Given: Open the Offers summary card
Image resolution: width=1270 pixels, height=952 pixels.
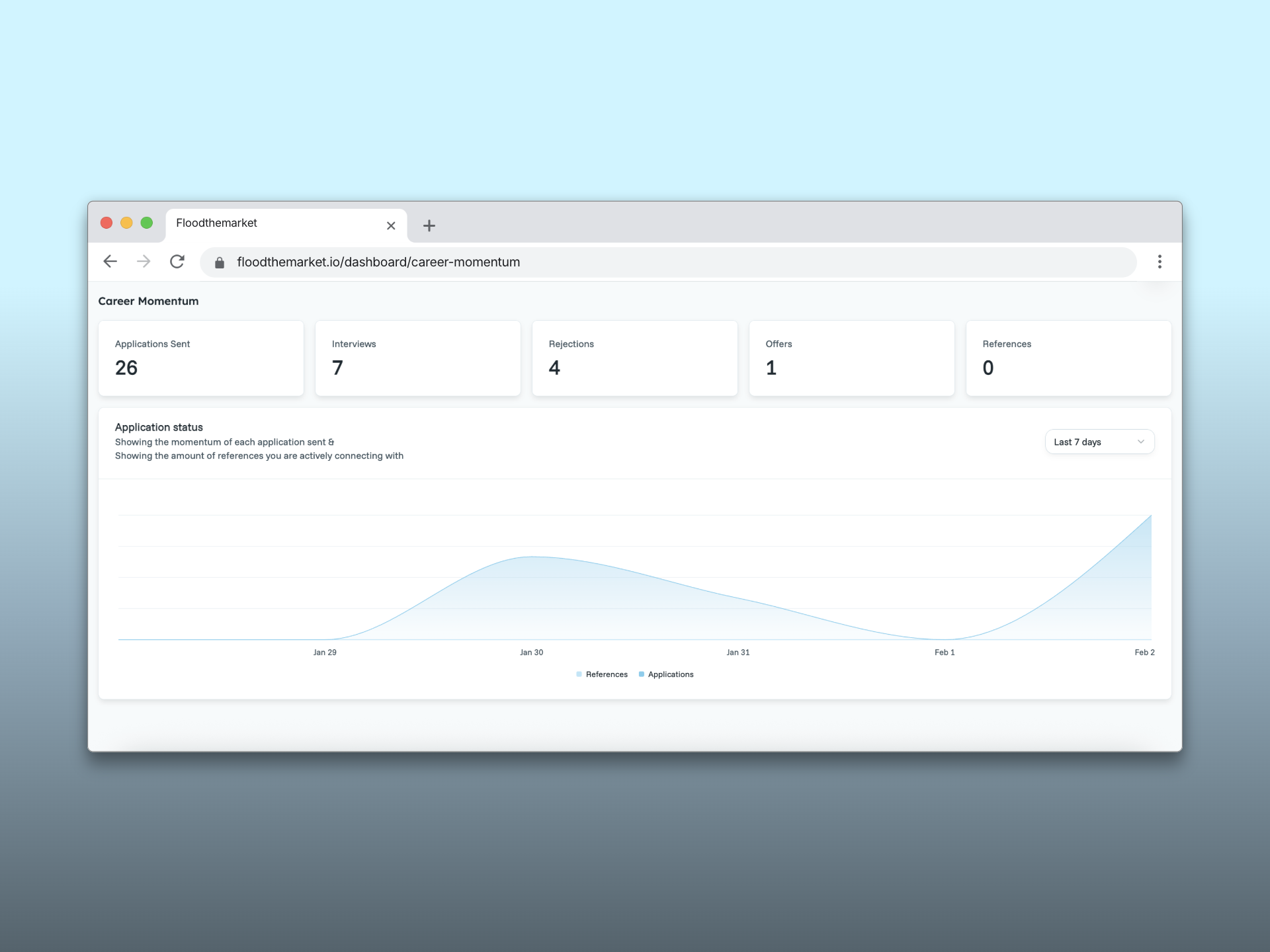Looking at the screenshot, I should coord(851,358).
